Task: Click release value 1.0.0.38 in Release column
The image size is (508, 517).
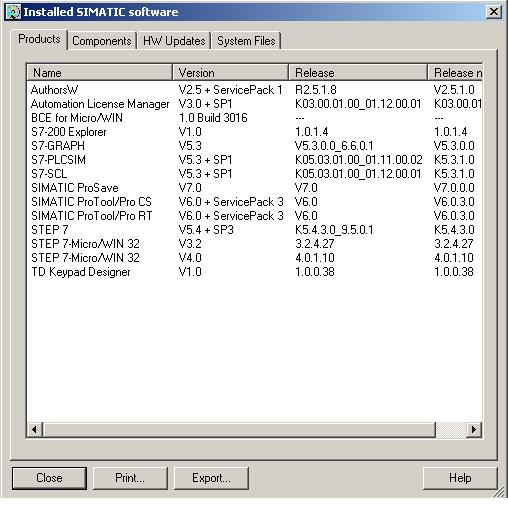Action: [315, 272]
